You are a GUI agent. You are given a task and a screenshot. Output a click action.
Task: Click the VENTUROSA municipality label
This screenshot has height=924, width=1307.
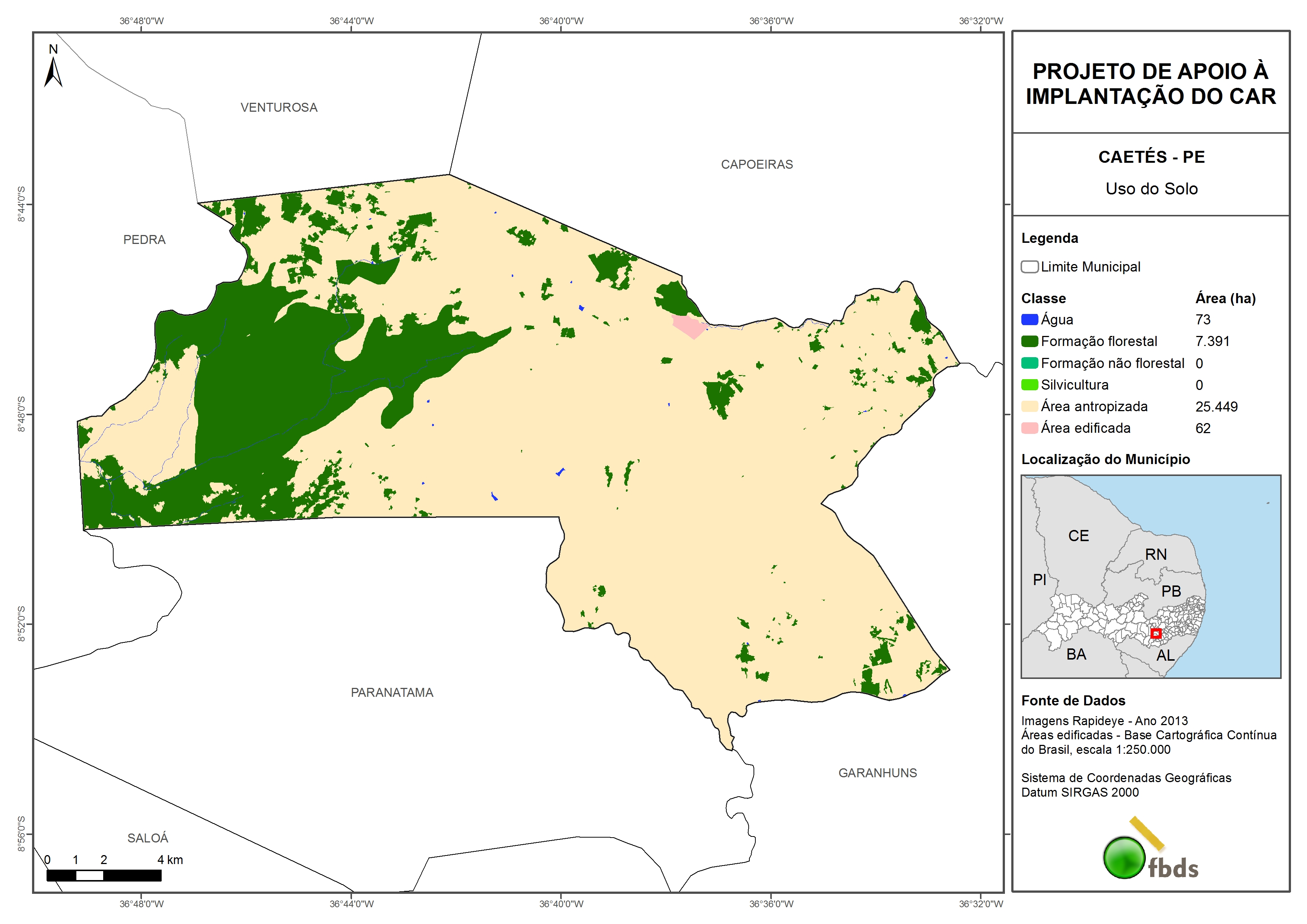click(279, 108)
